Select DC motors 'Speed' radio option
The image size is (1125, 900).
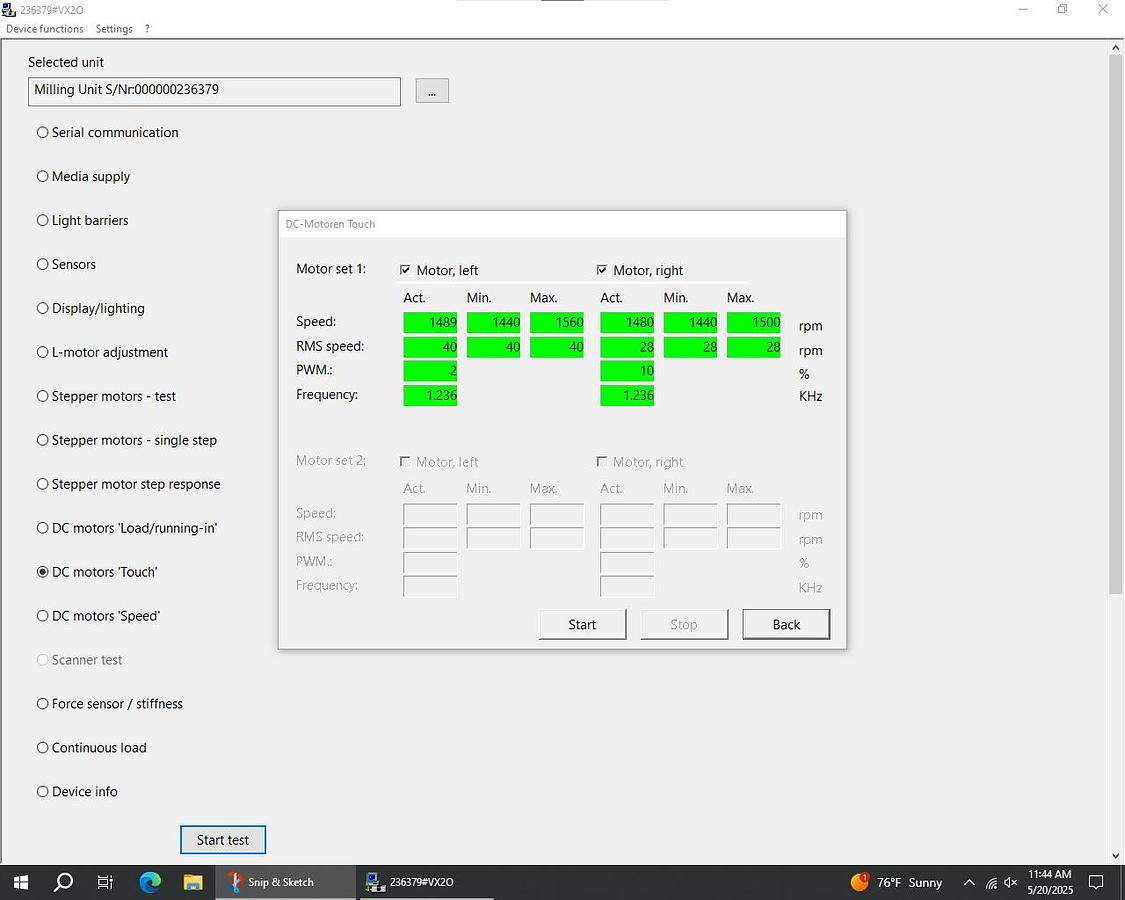click(43, 616)
